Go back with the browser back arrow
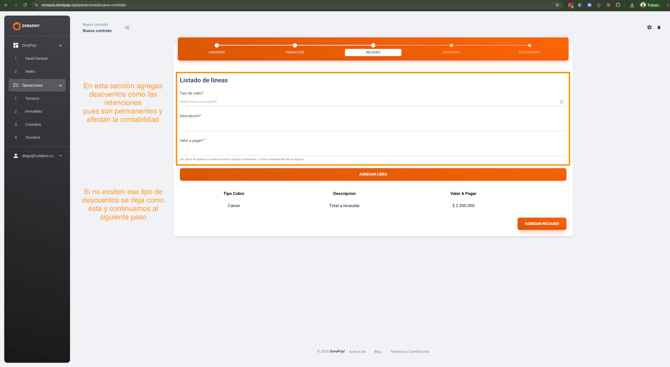 click(x=6, y=5)
